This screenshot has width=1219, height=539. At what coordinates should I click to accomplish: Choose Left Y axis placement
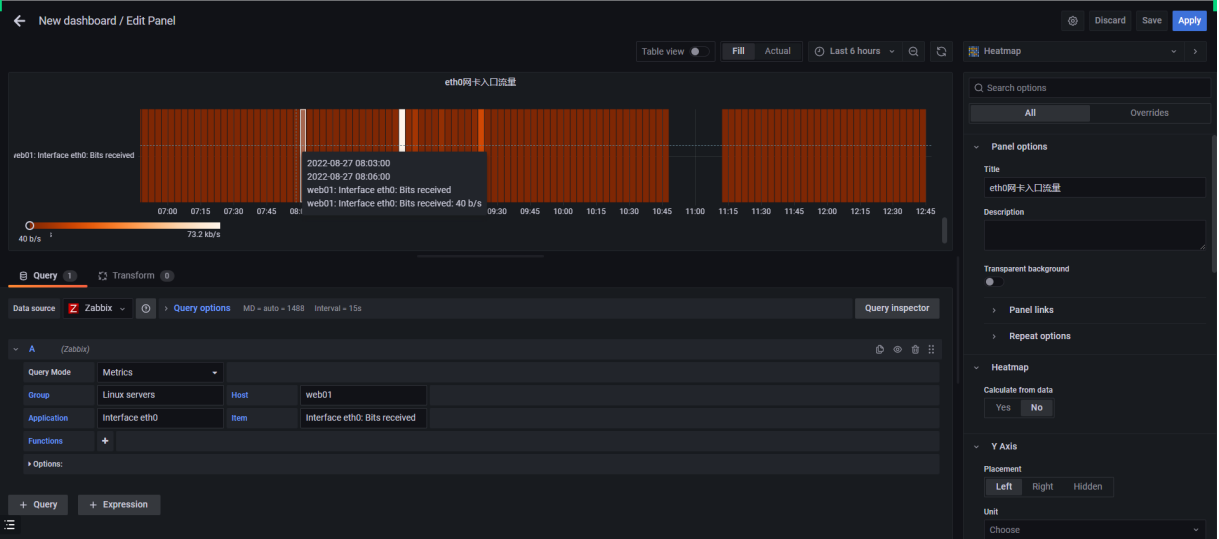click(1004, 487)
